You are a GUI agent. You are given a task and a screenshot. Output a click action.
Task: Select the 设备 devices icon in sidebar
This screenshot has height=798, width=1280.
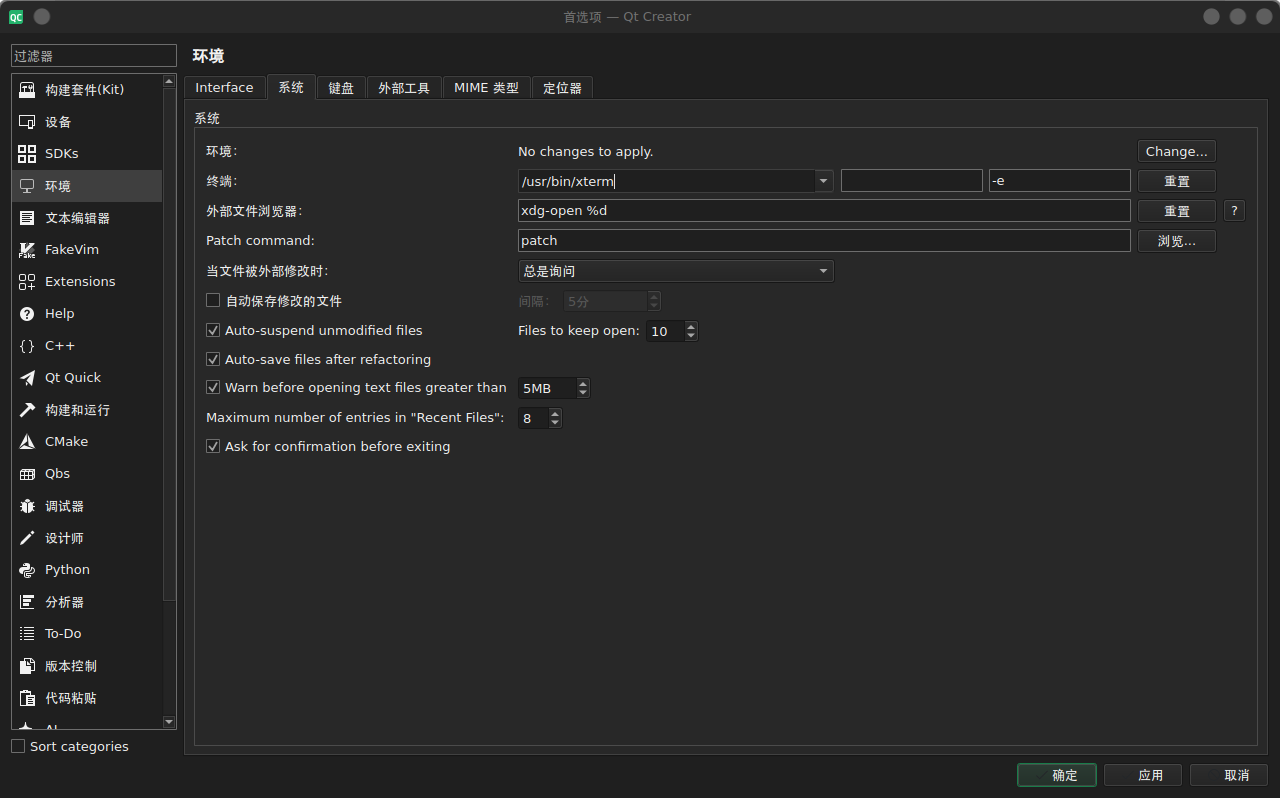tap(27, 122)
